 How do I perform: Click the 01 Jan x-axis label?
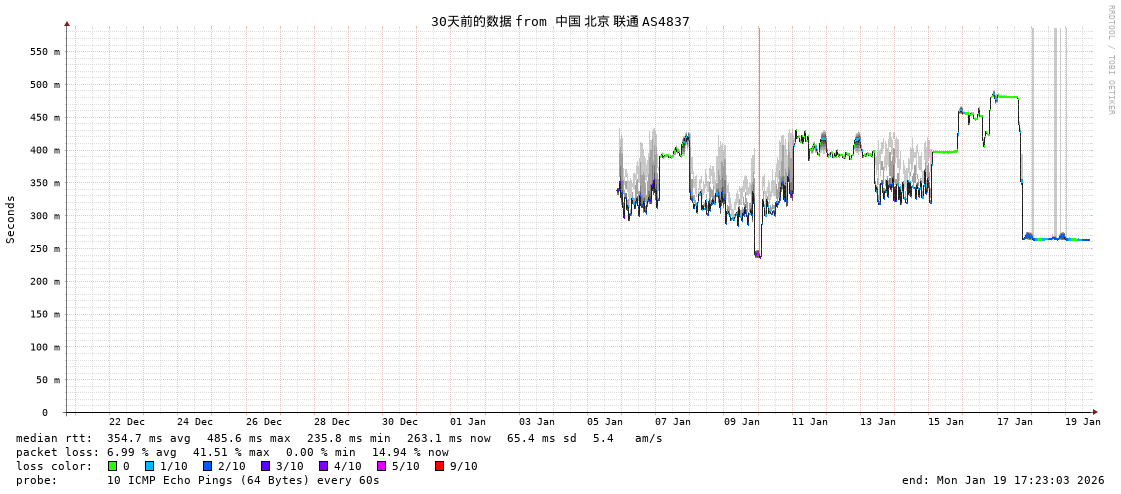pyautogui.click(x=468, y=422)
